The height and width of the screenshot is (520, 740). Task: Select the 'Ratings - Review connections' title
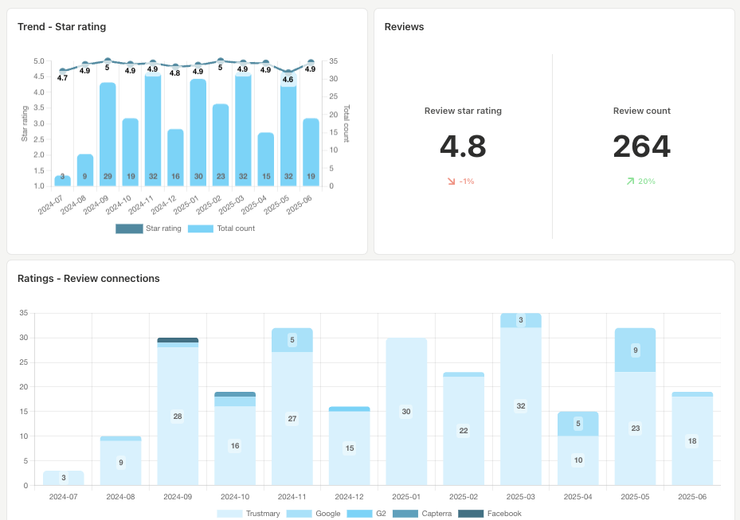(89, 278)
